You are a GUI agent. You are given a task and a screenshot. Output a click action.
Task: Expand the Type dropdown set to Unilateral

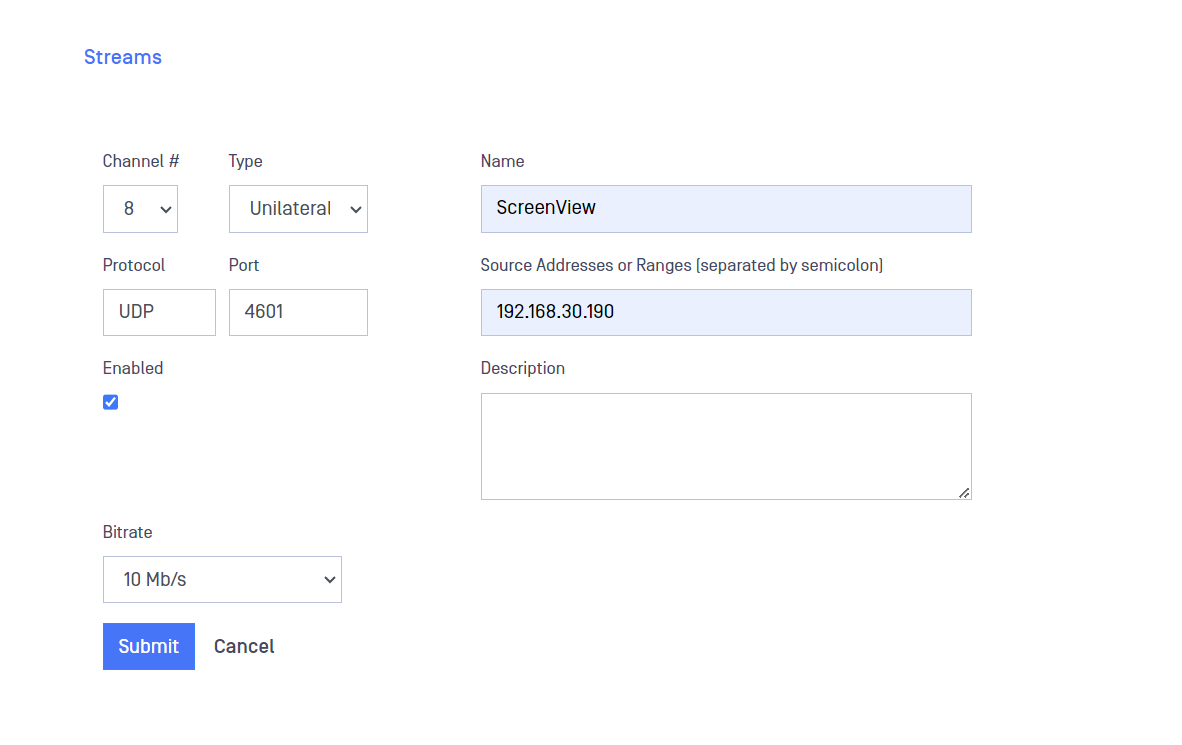[x=299, y=209]
